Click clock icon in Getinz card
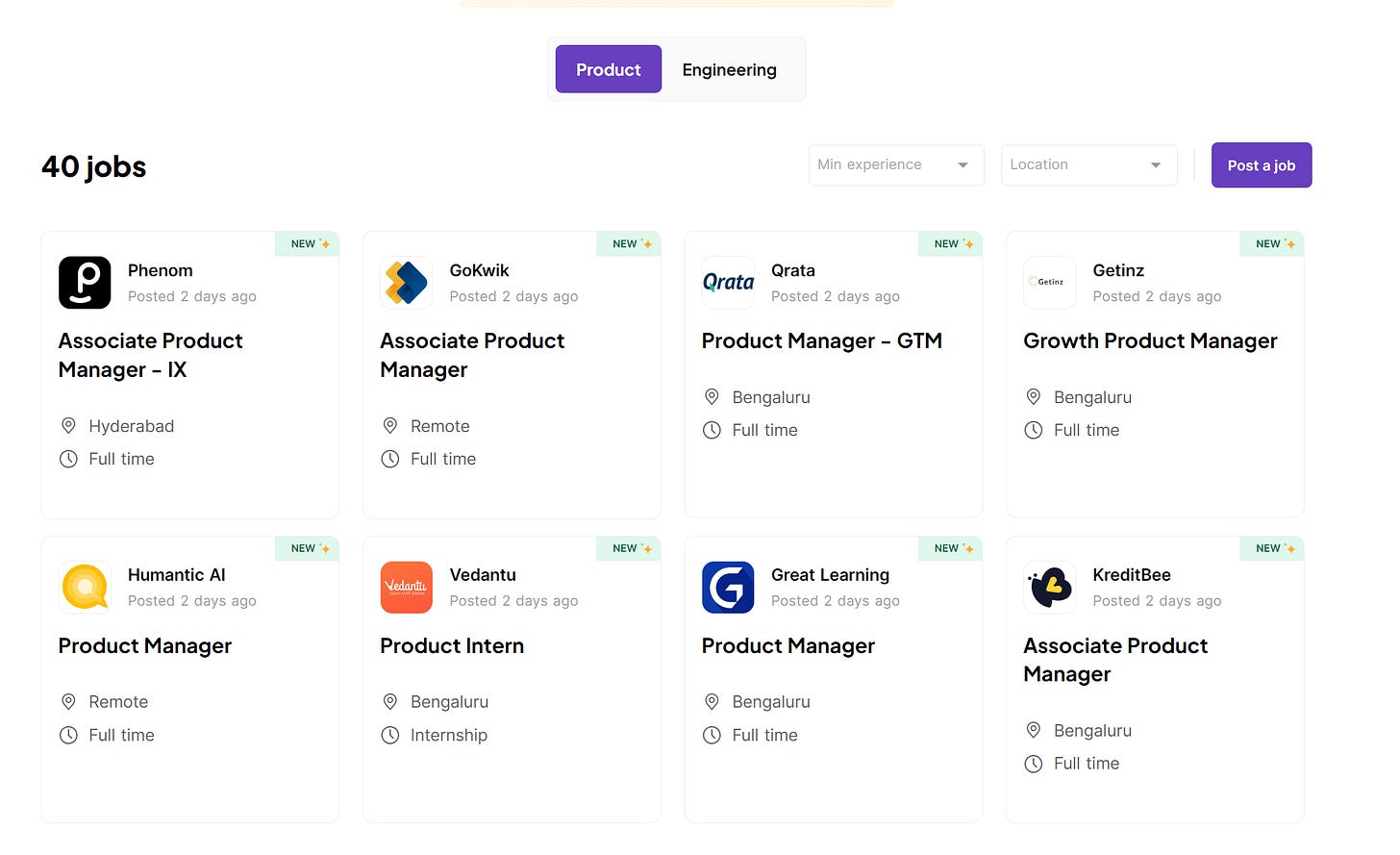The height and width of the screenshot is (855, 1400). [1034, 430]
